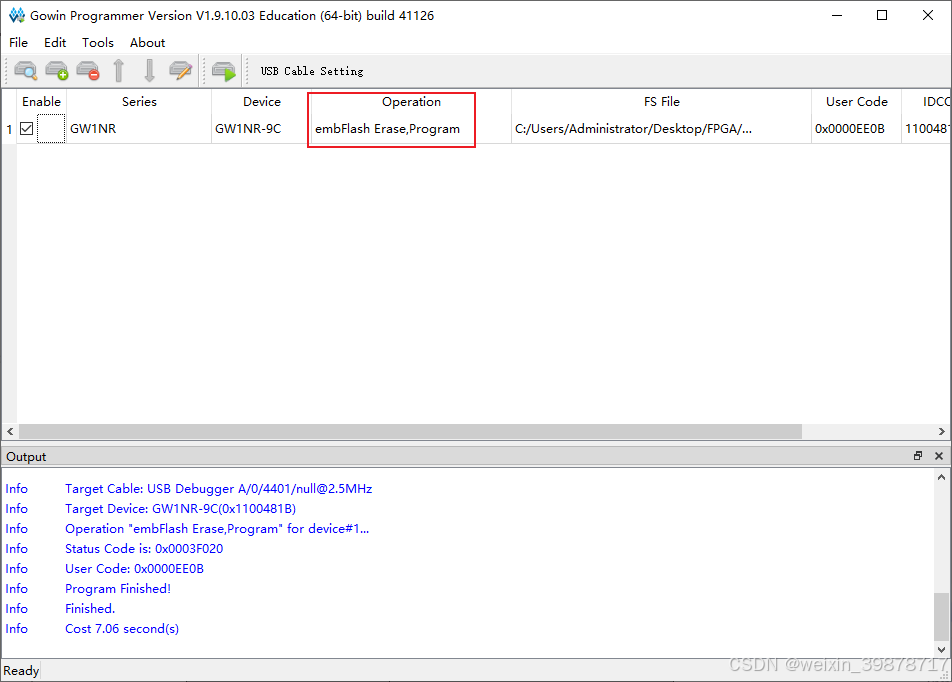Click the Output panel vertical scrollbar thumb
This screenshot has width=952, height=682.
coord(941,616)
